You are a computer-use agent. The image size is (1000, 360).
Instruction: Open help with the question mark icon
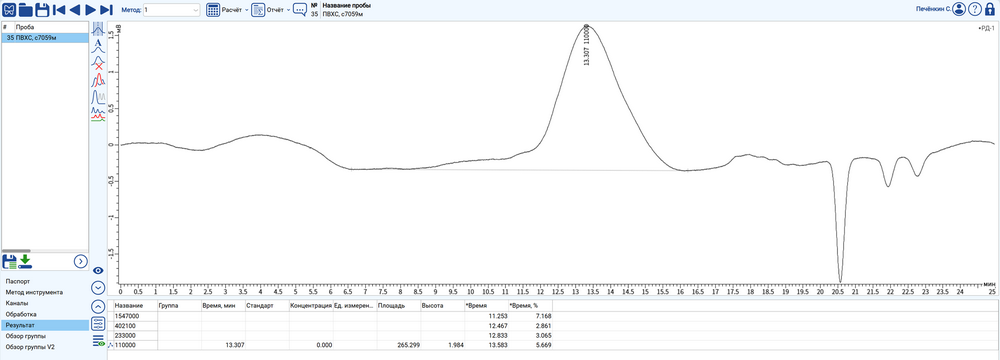[x=974, y=10]
